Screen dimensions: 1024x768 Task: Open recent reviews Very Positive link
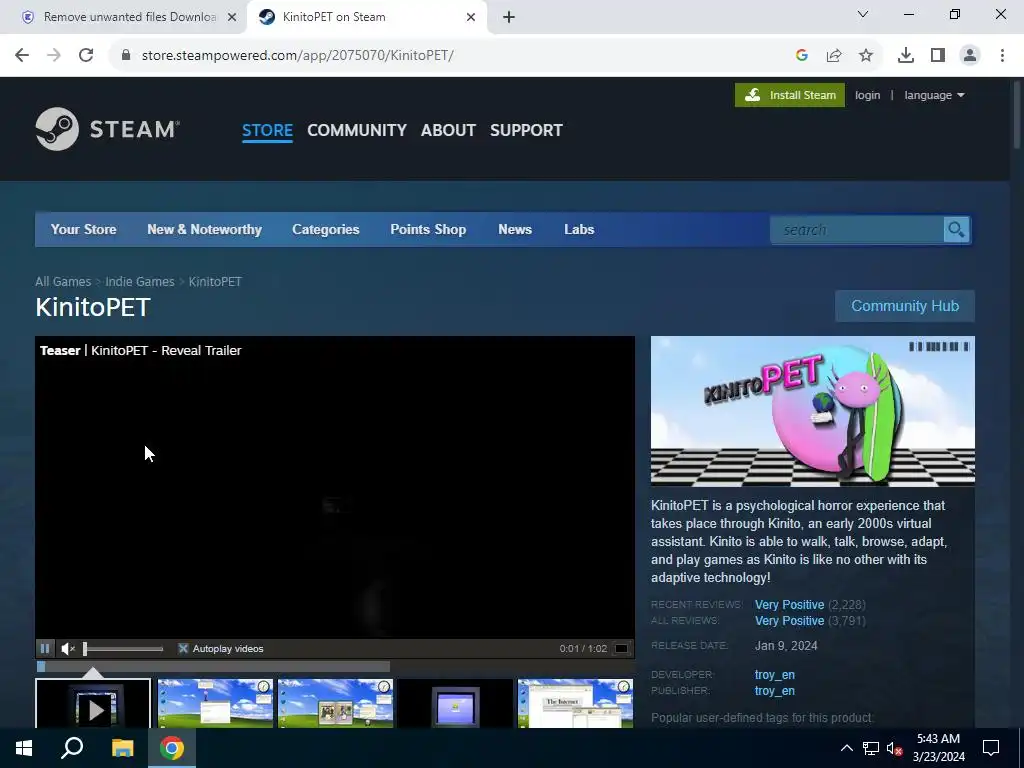(x=790, y=605)
